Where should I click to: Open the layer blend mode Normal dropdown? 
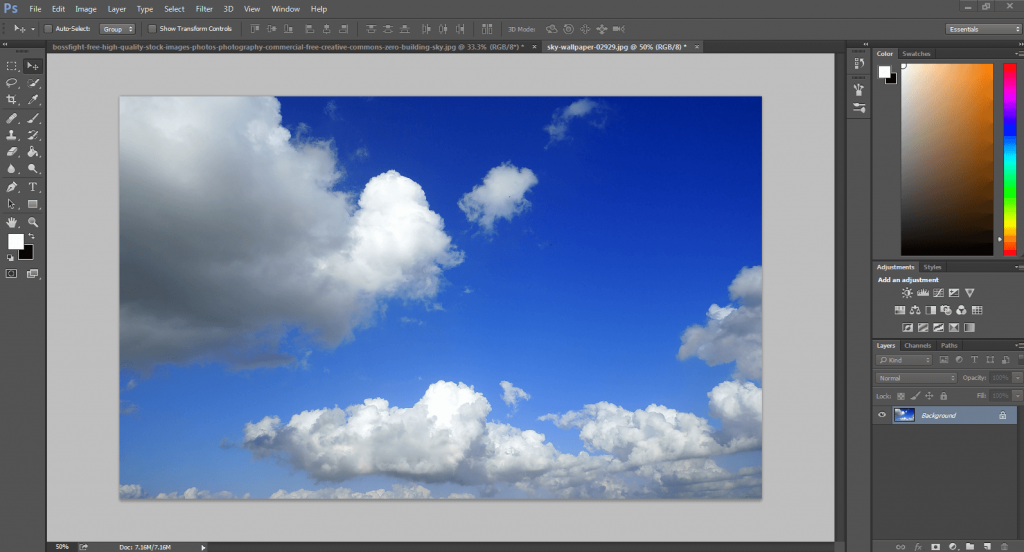[x=916, y=378]
